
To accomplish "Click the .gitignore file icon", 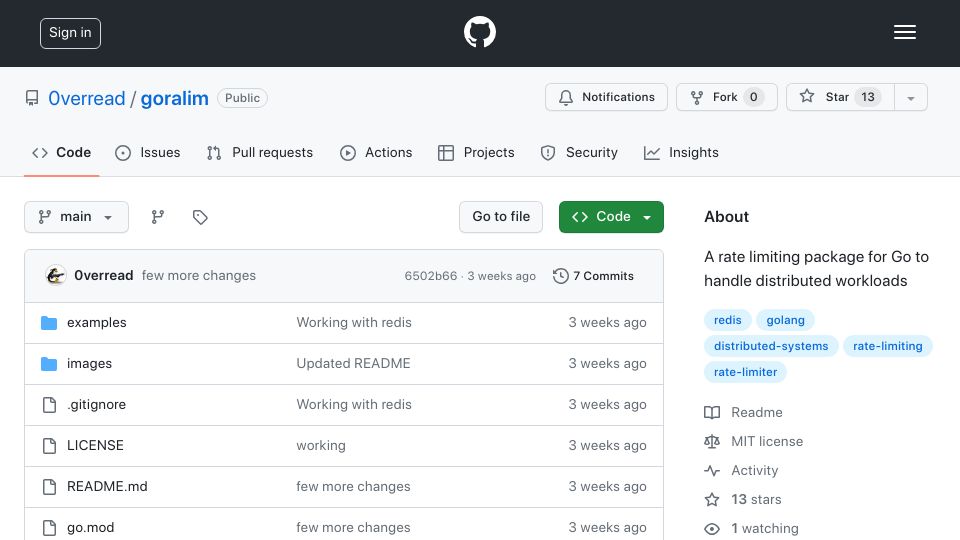I will pyautogui.click(x=49, y=405).
